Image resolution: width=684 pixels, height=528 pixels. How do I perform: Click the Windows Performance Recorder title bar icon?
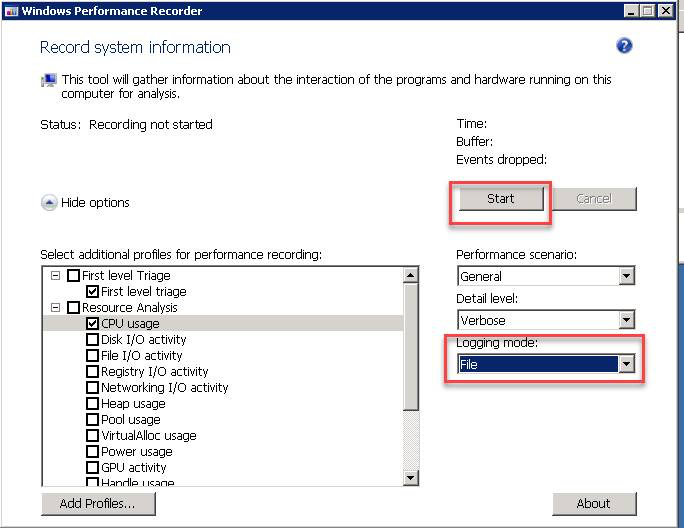coord(11,11)
